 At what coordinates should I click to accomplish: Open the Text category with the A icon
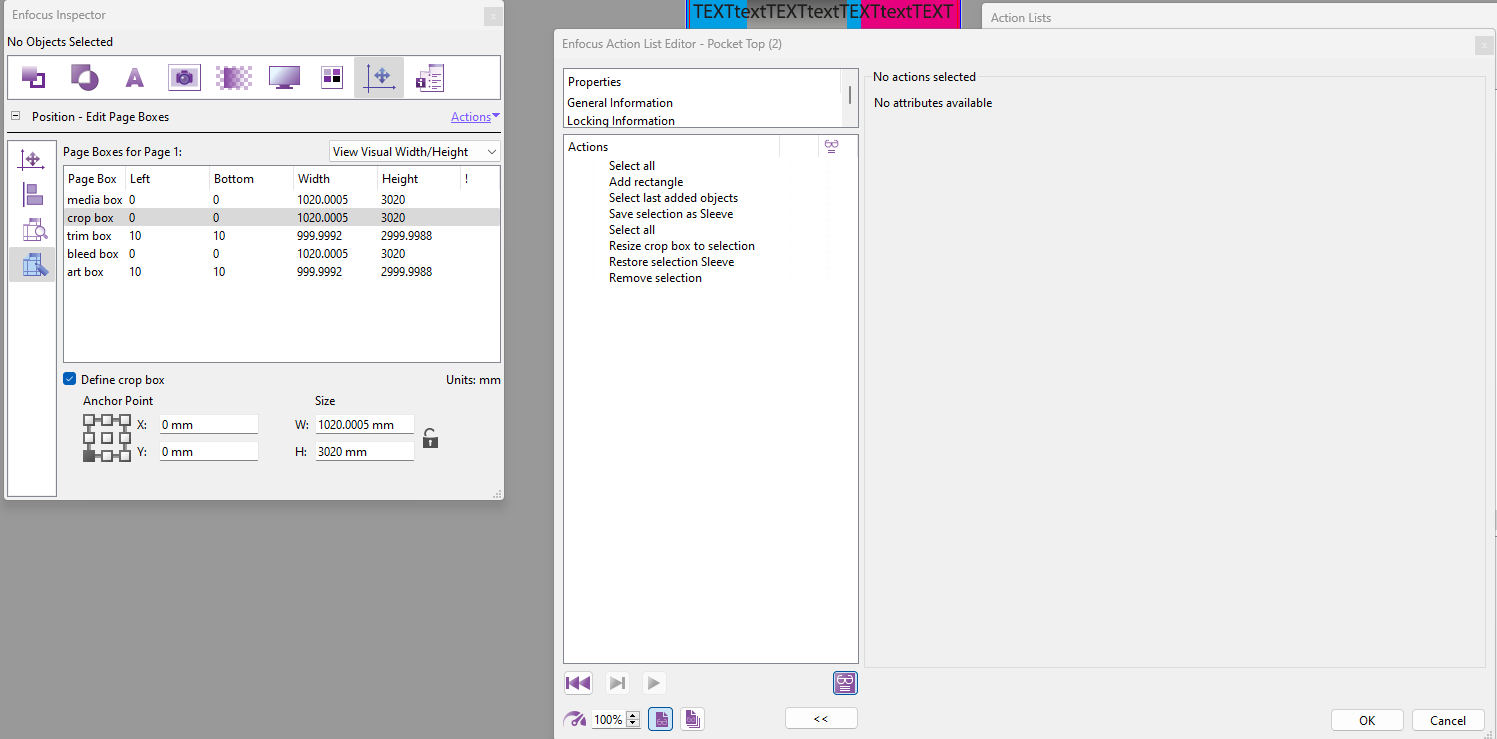[x=134, y=77]
